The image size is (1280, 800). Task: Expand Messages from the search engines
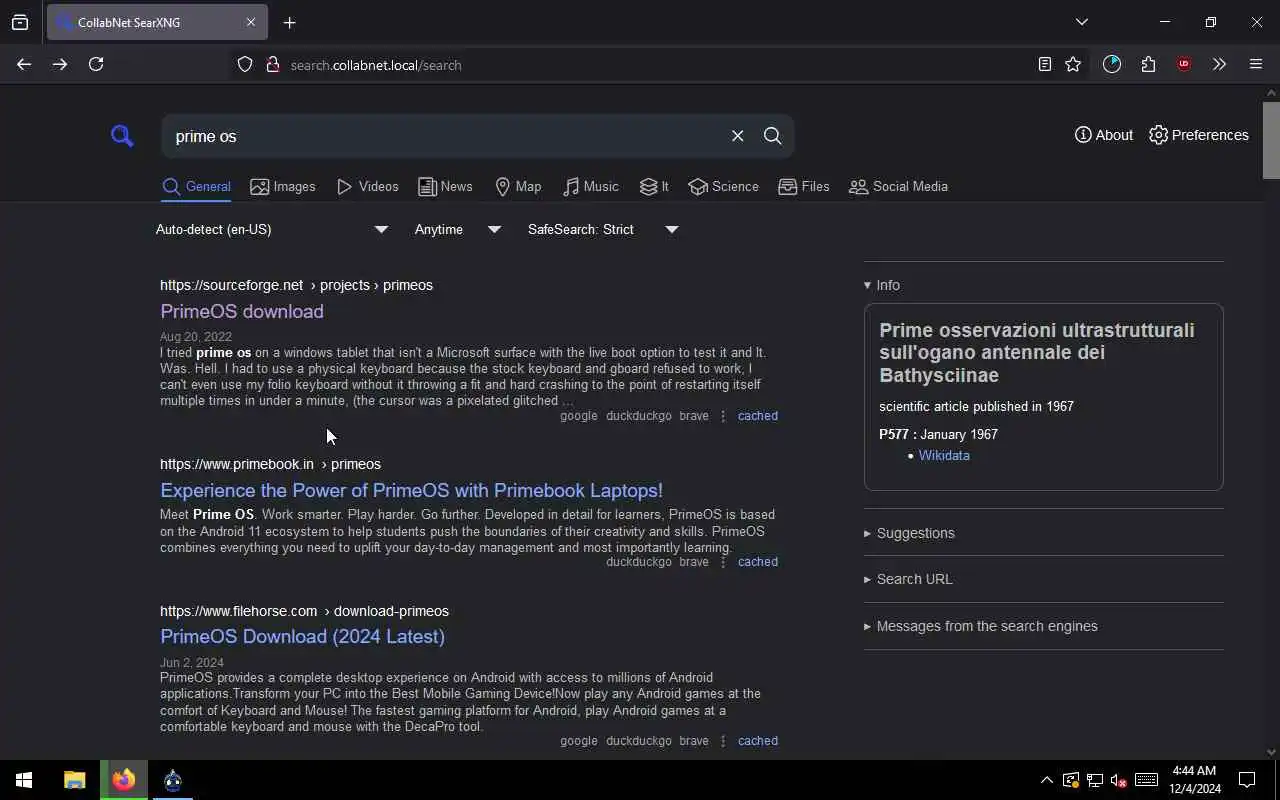[x=981, y=626]
